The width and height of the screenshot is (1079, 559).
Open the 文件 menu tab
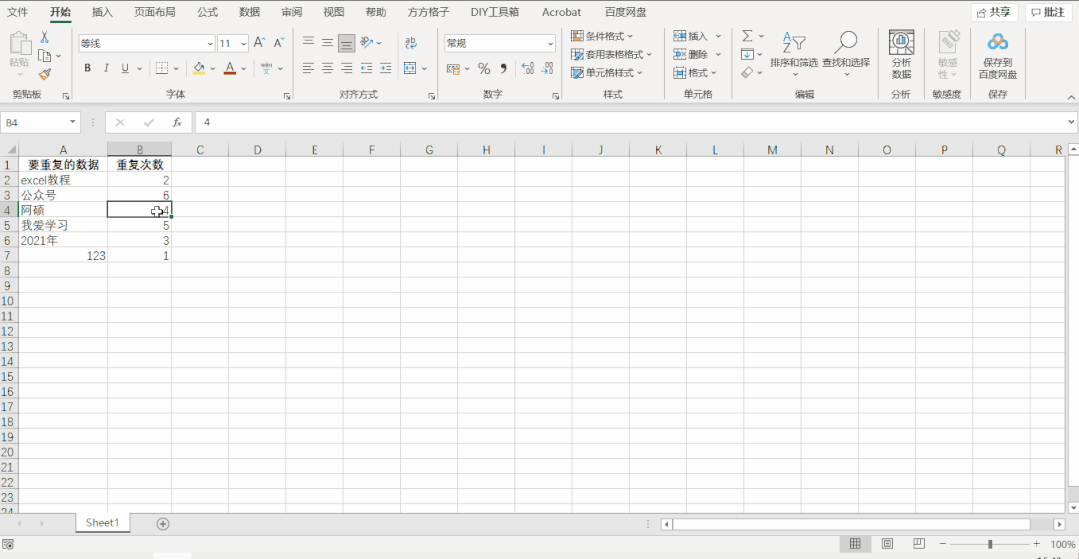[x=17, y=12]
